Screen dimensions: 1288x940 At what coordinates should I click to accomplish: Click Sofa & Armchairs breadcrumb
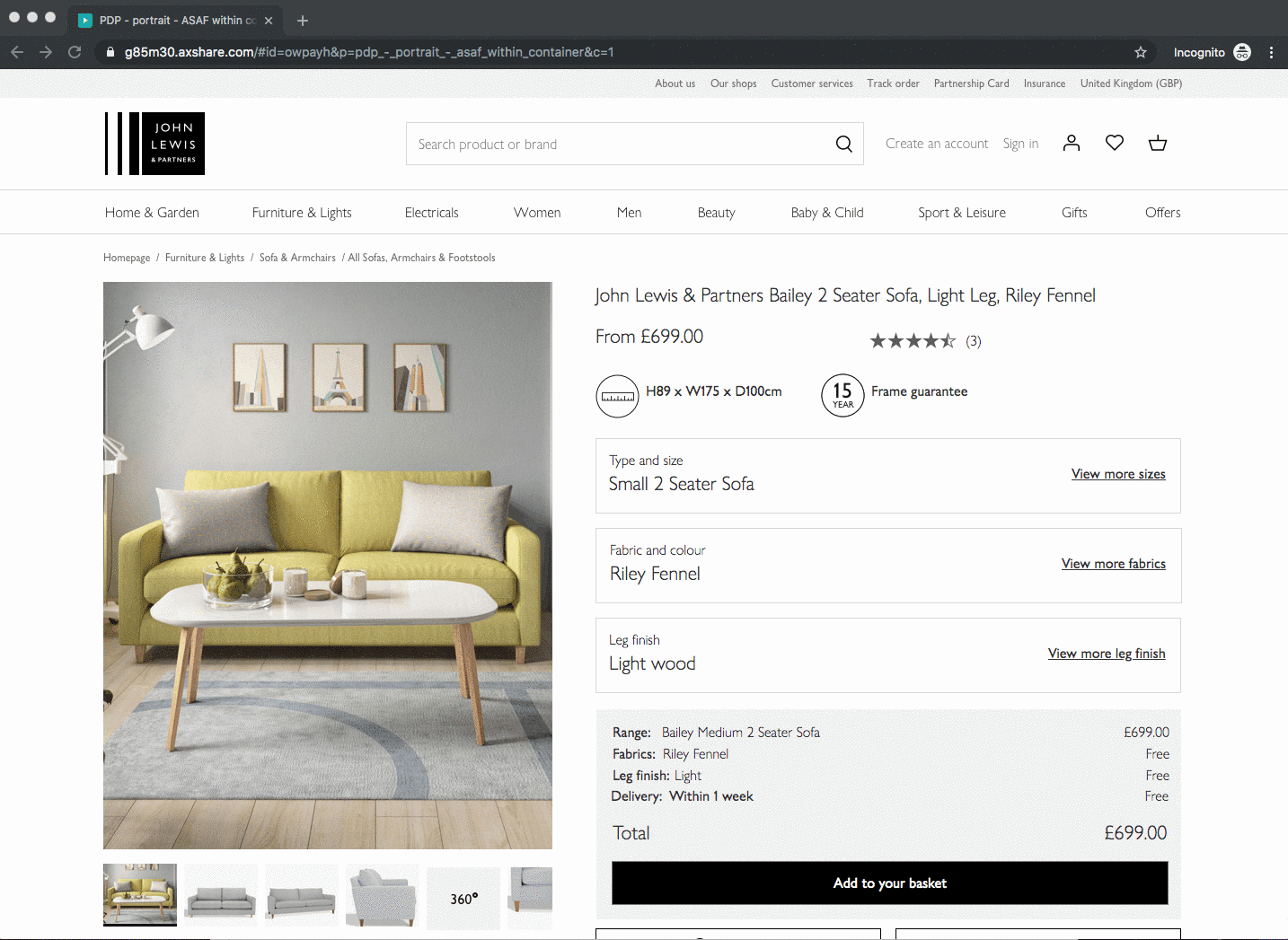point(297,258)
